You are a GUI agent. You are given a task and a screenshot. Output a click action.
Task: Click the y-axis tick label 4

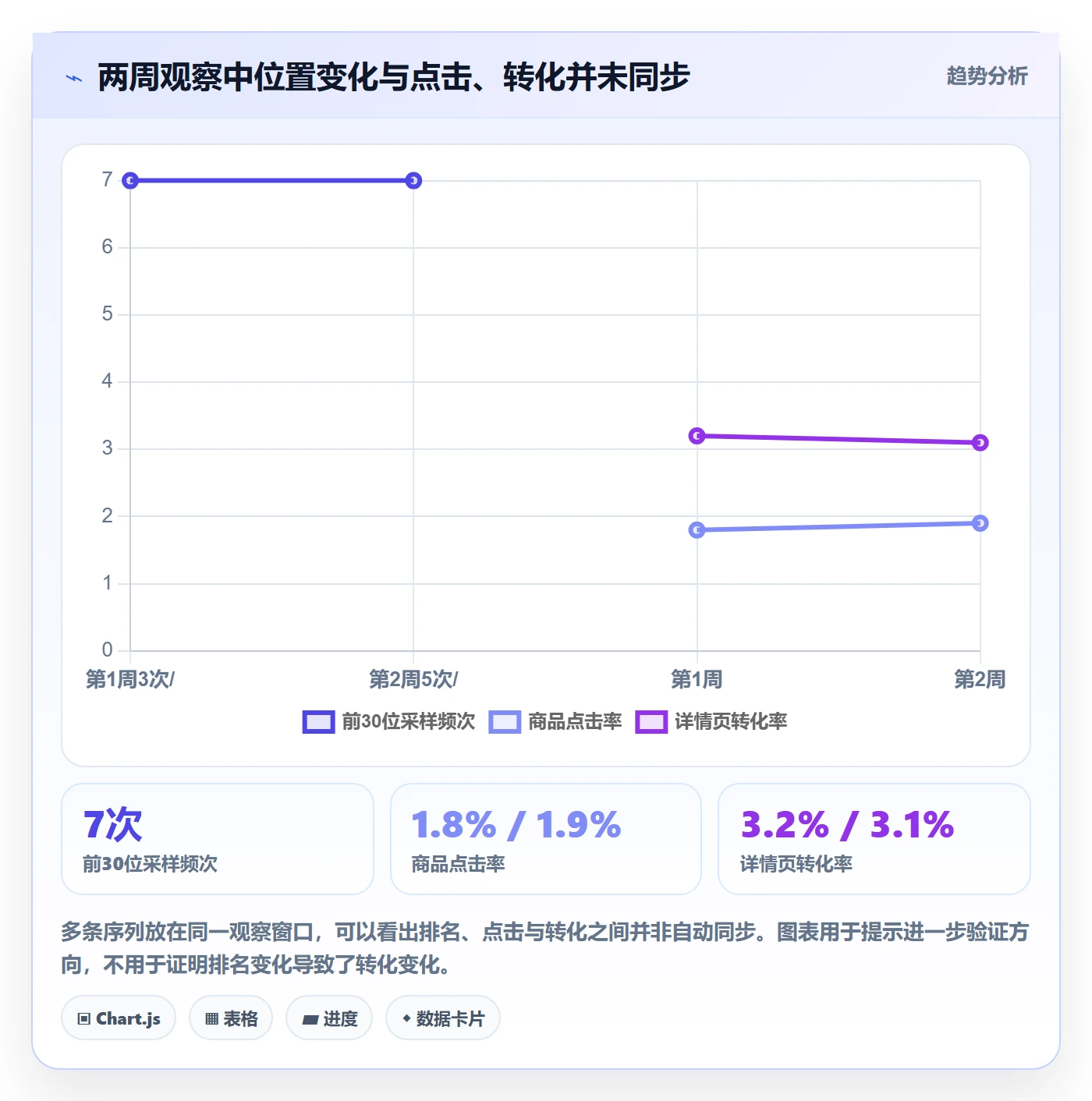108,381
